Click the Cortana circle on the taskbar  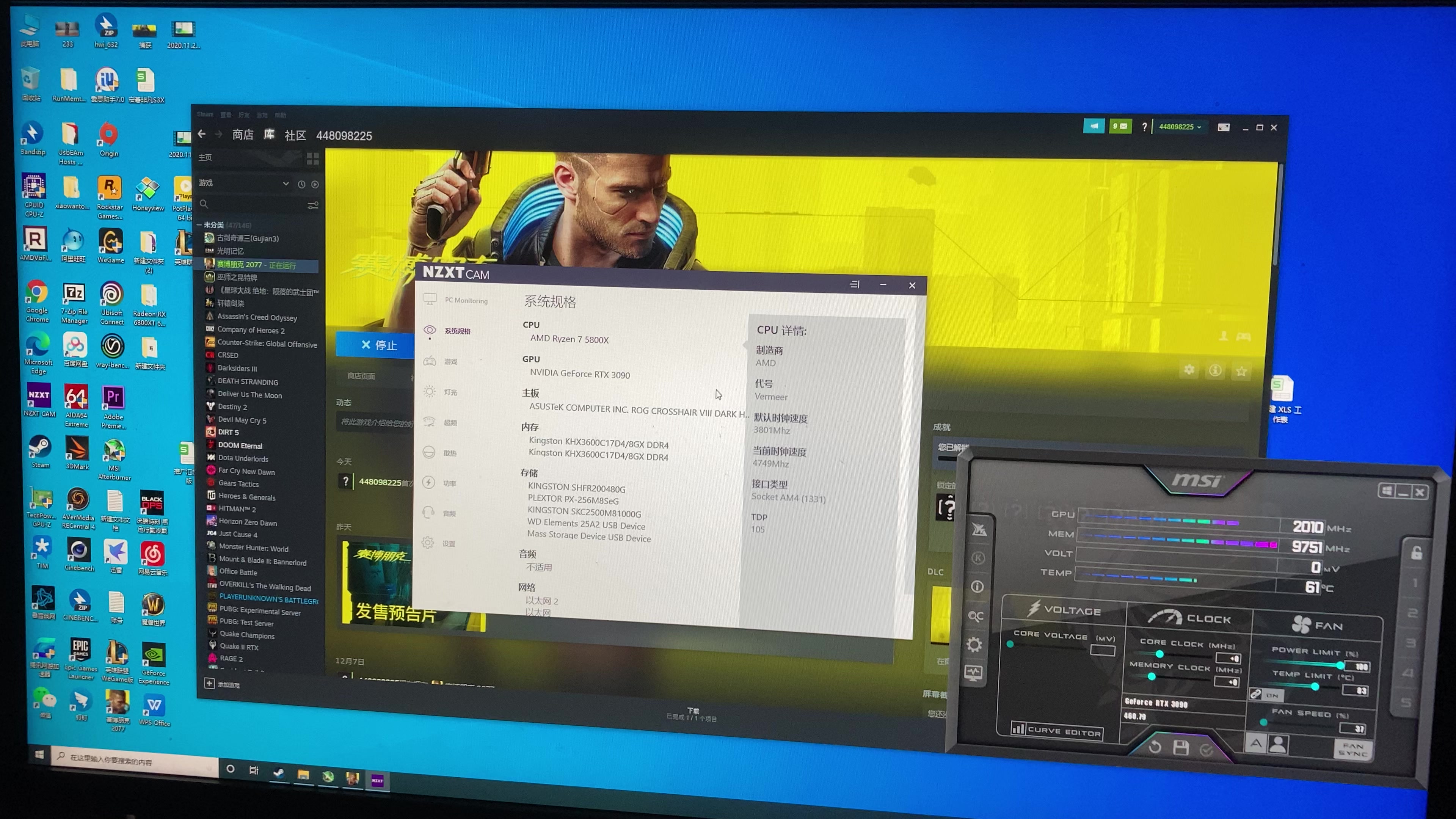click(x=230, y=768)
